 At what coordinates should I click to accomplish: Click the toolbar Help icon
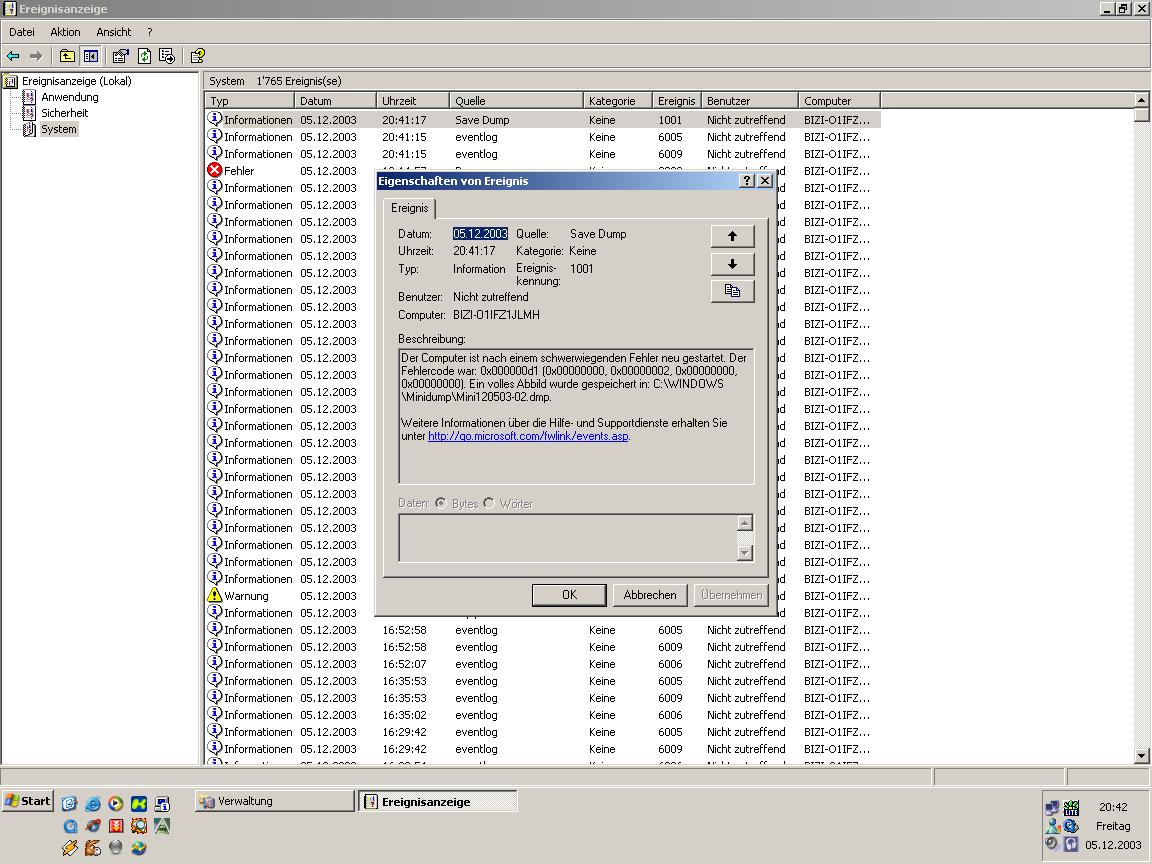click(x=197, y=56)
